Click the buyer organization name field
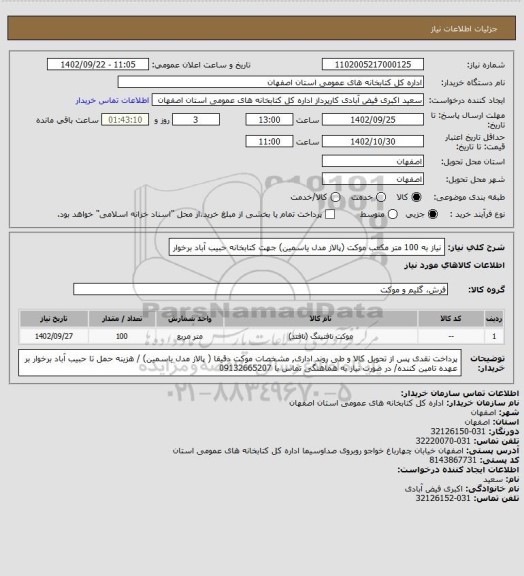 click(x=270, y=82)
